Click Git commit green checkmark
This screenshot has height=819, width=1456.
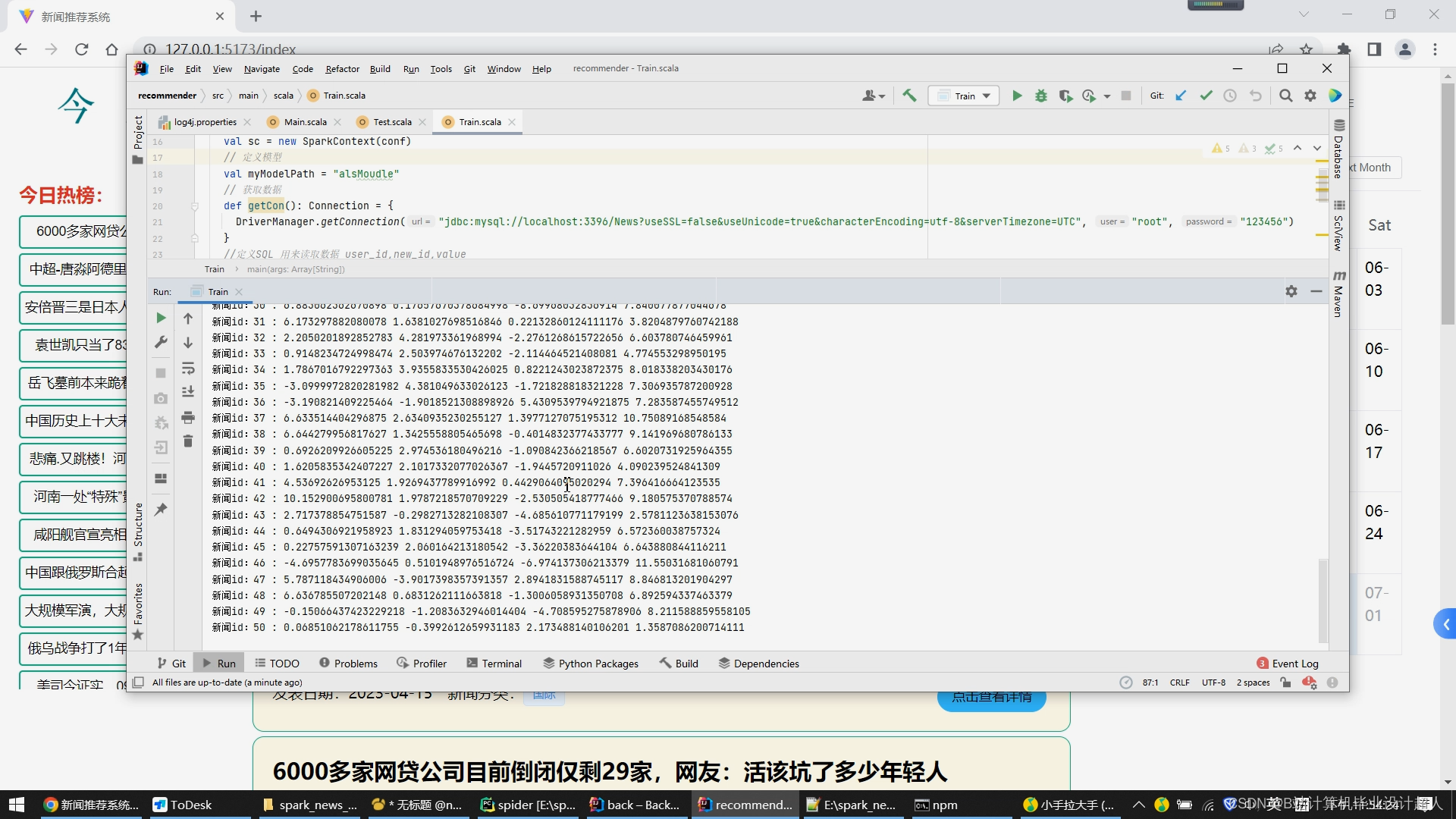pos(1206,96)
